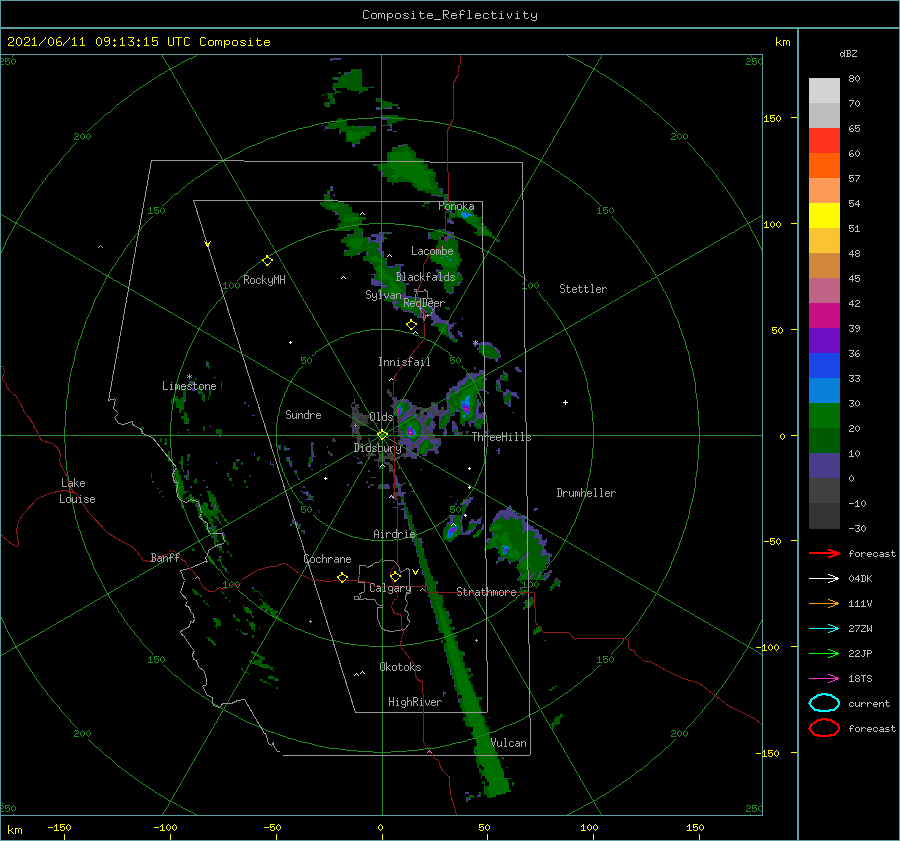Click the Calgary label
Image resolution: width=900 pixels, height=841 pixels.
tap(390, 588)
